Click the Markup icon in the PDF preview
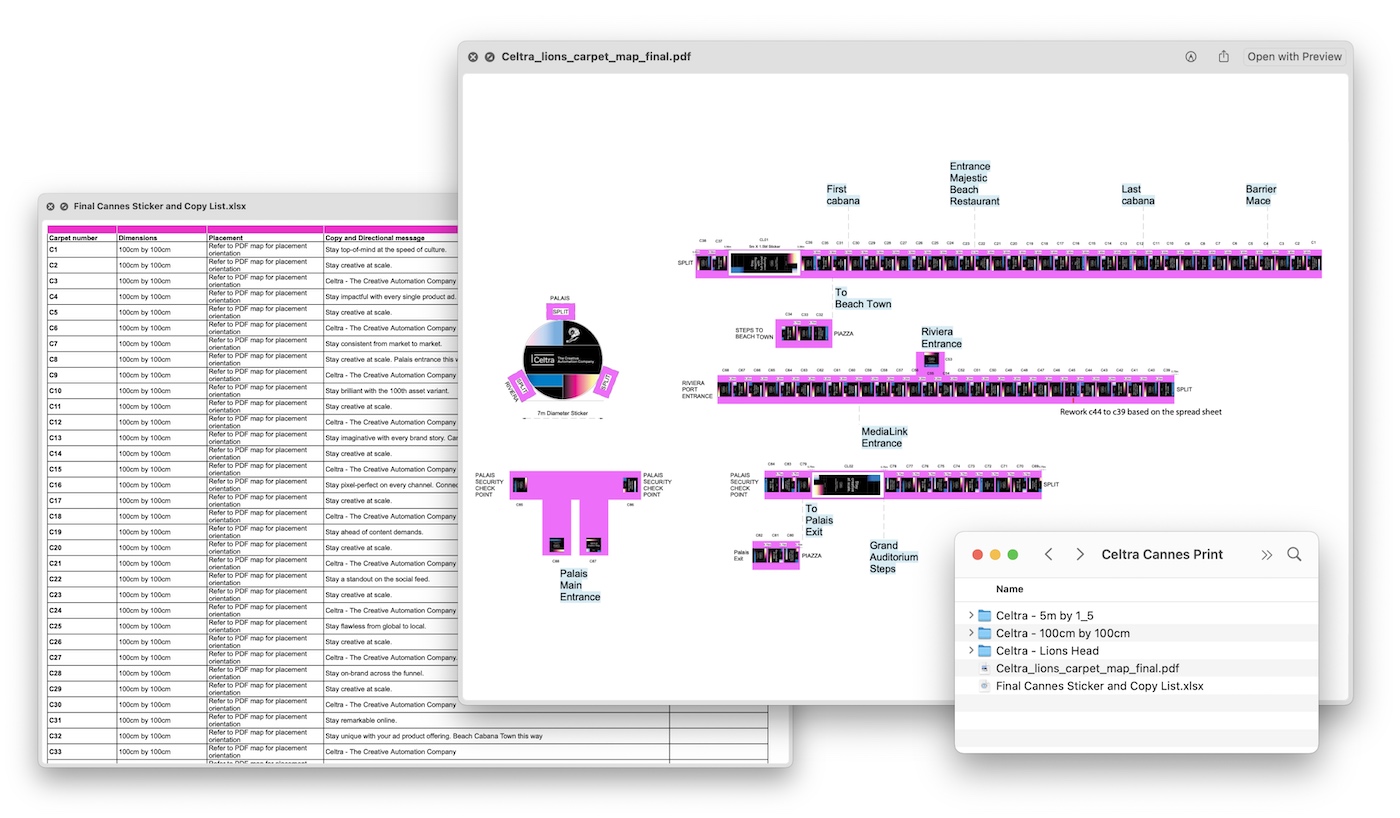Screen dimensions: 1400x818 tap(1191, 57)
